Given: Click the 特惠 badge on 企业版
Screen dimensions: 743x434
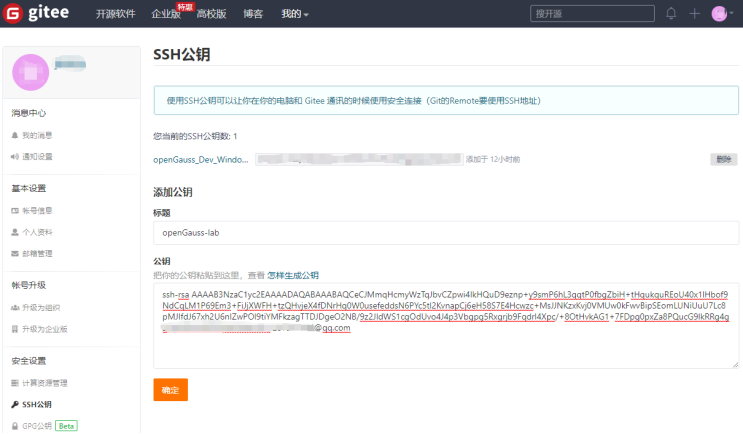Looking at the screenshot, I should click(x=185, y=7).
